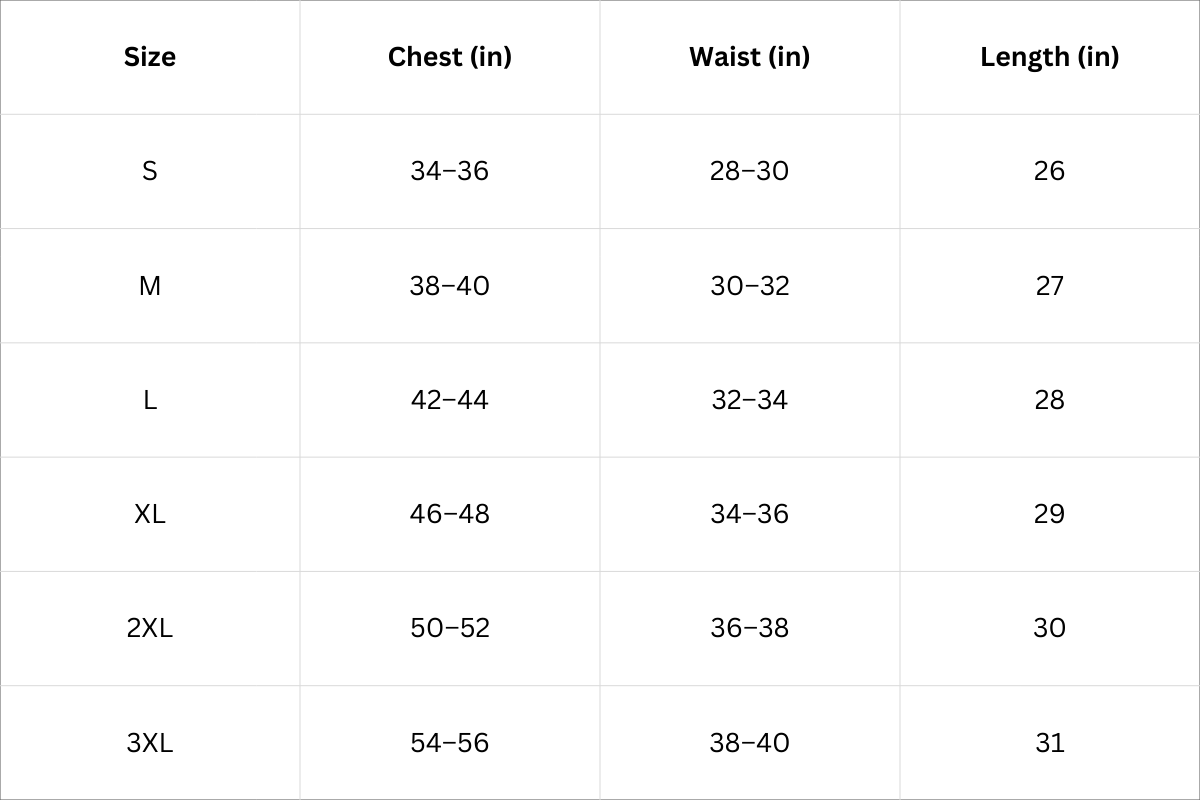Select the Chest (in) column header

pos(449,57)
